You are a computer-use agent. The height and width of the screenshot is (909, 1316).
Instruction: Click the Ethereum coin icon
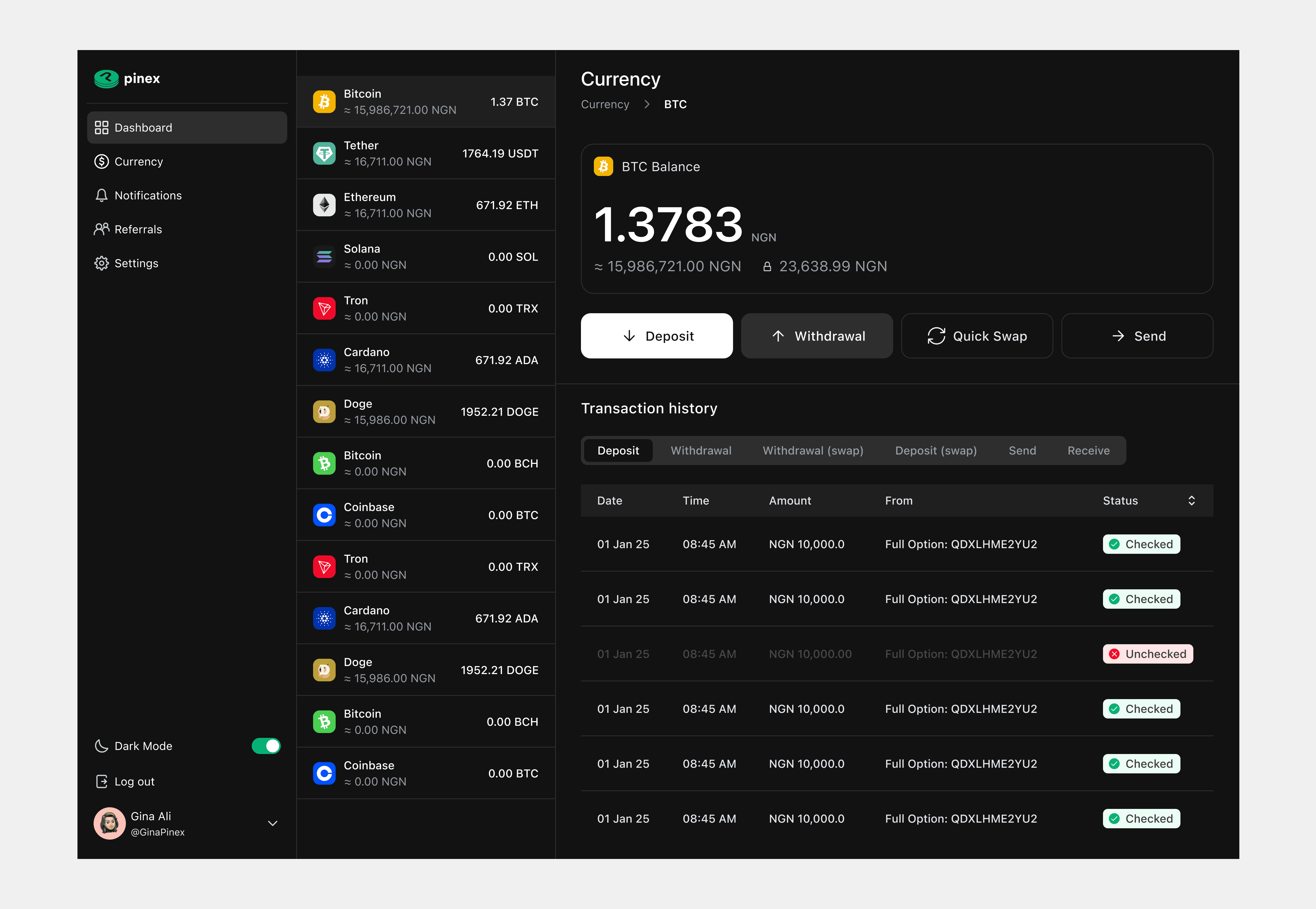tap(324, 205)
